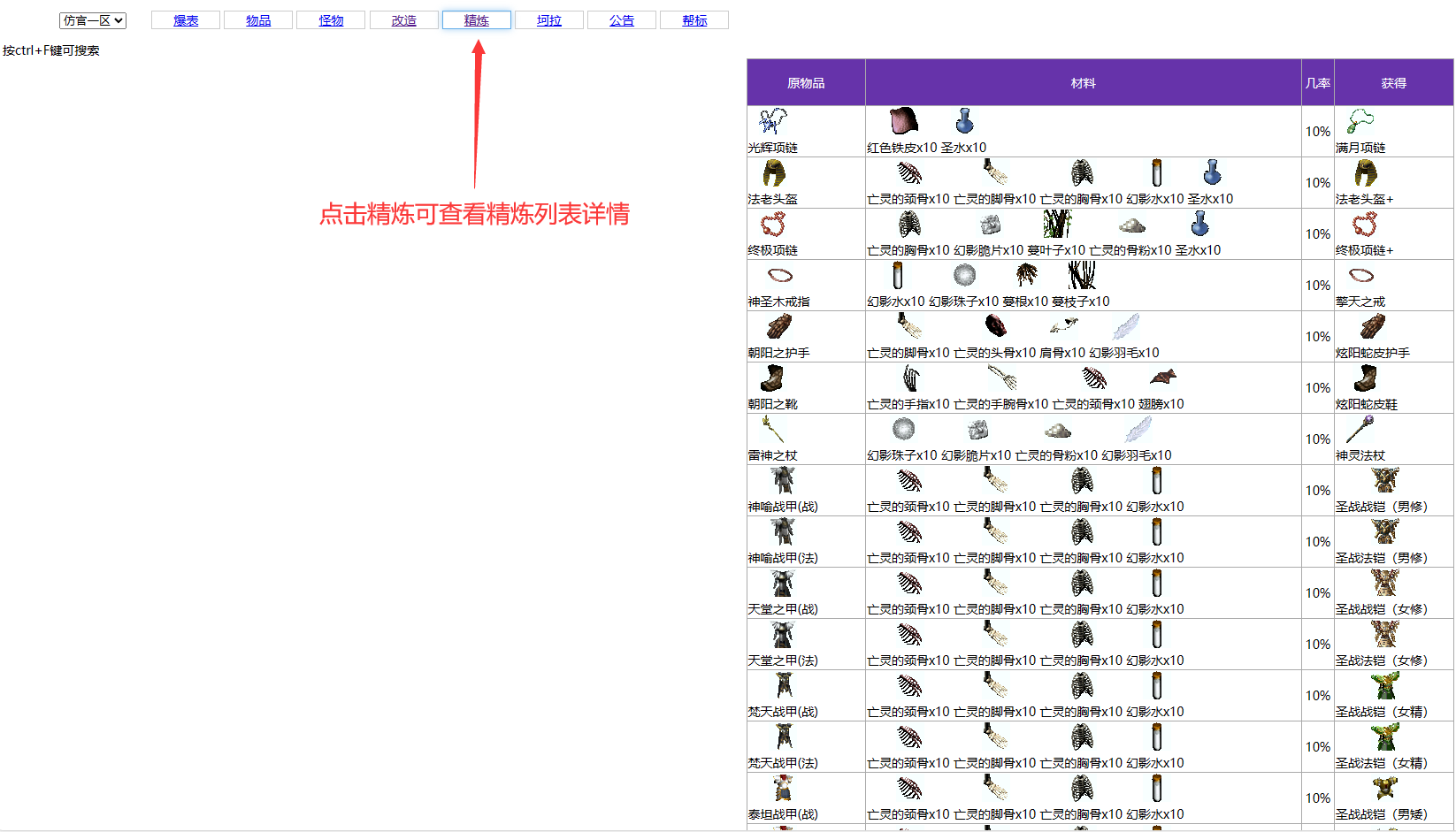Click the 亡灵的手指 material icon

(x=909, y=378)
